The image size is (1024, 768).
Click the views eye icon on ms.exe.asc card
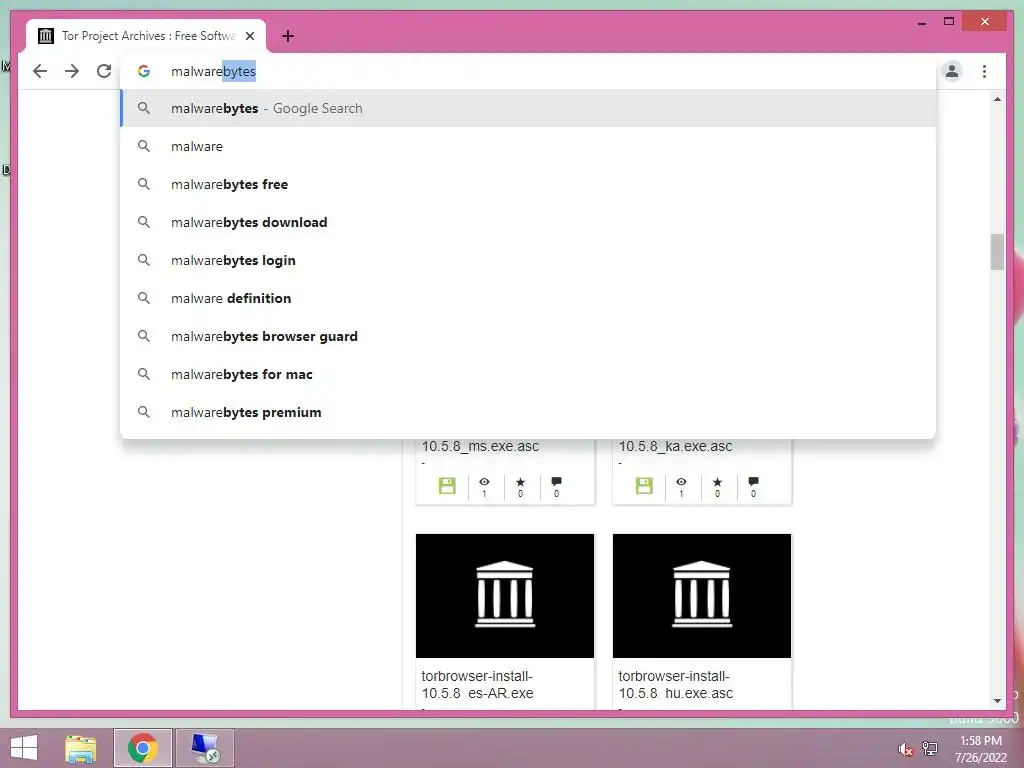tap(484, 482)
